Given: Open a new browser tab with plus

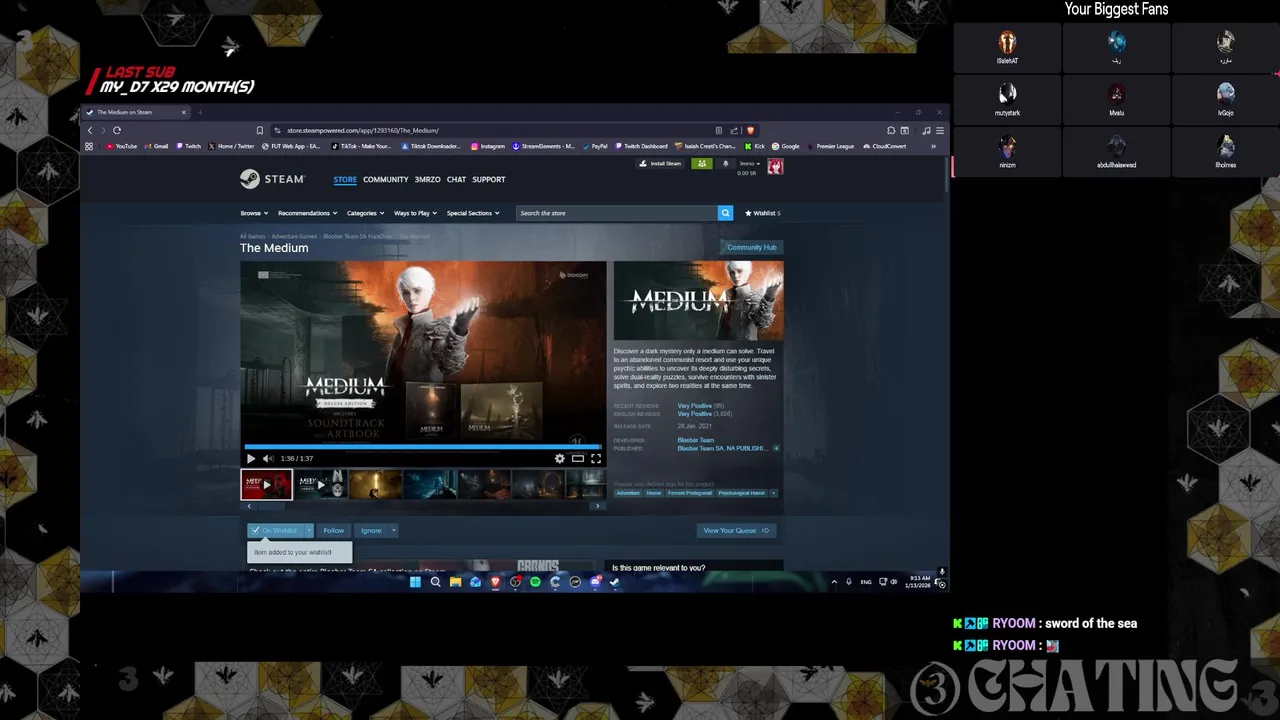Looking at the screenshot, I should [200, 112].
